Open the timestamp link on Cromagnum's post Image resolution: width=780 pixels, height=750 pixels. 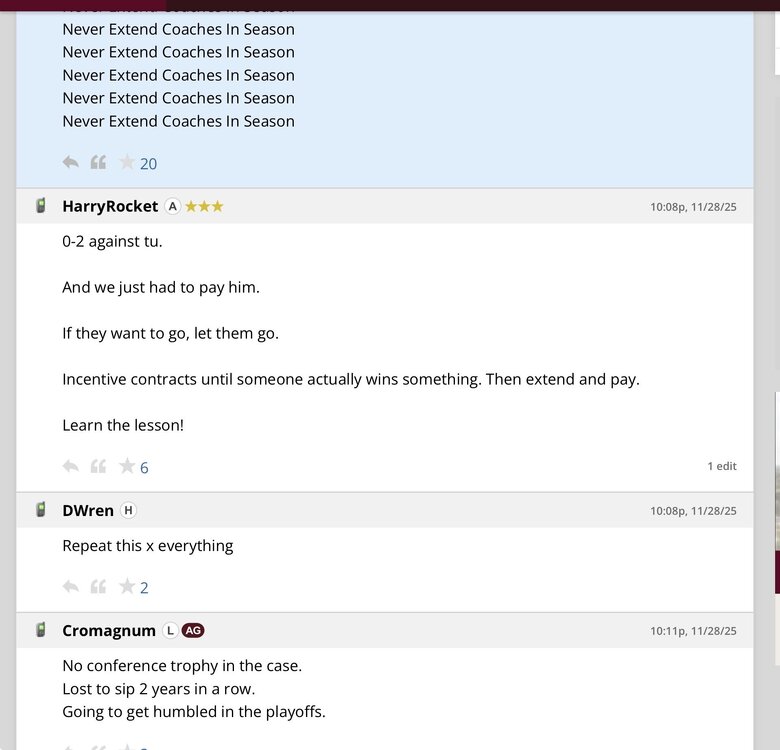693,631
